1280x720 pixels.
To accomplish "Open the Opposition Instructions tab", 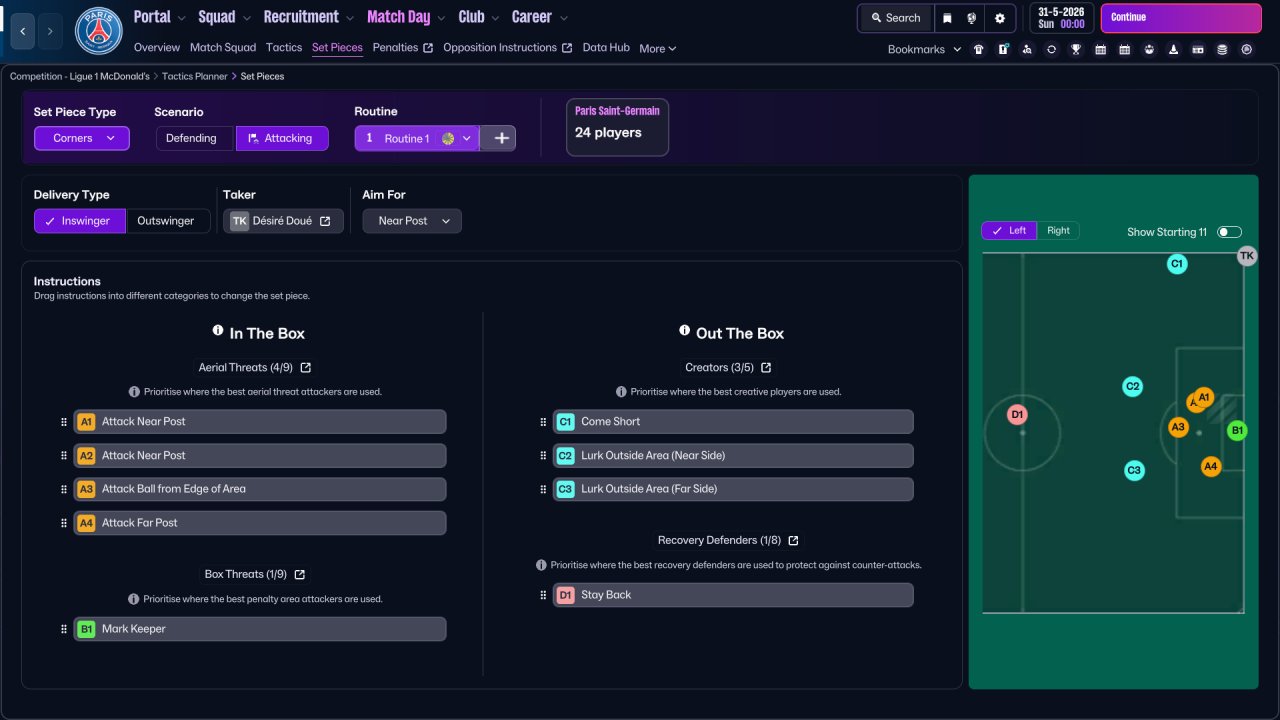I will point(508,47).
